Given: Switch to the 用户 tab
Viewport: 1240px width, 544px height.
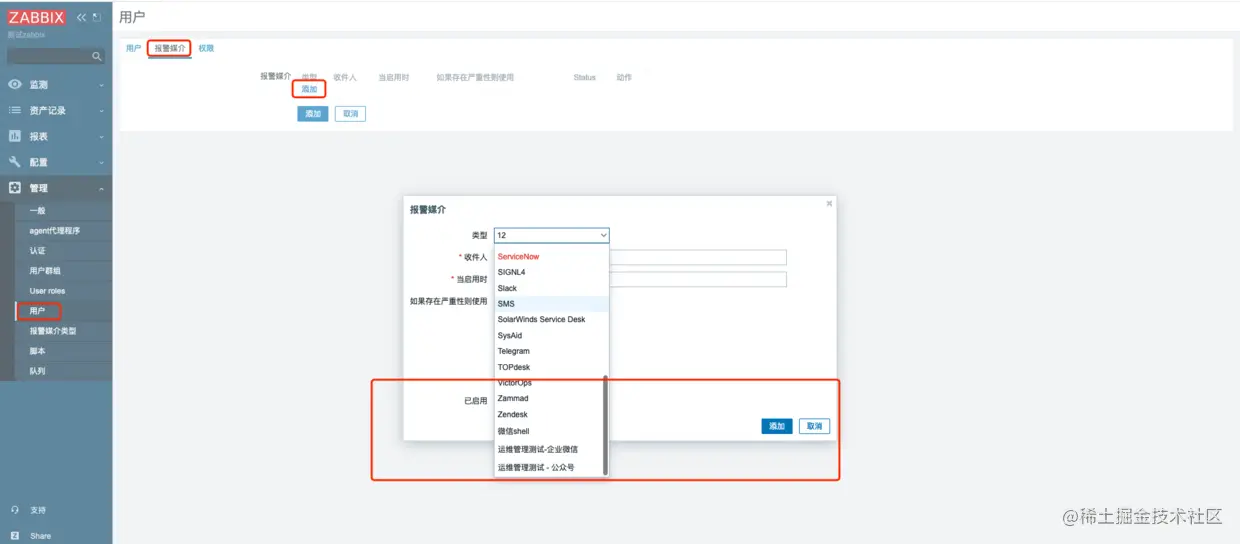Looking at the screenshot, I should [x=133, y=48].
